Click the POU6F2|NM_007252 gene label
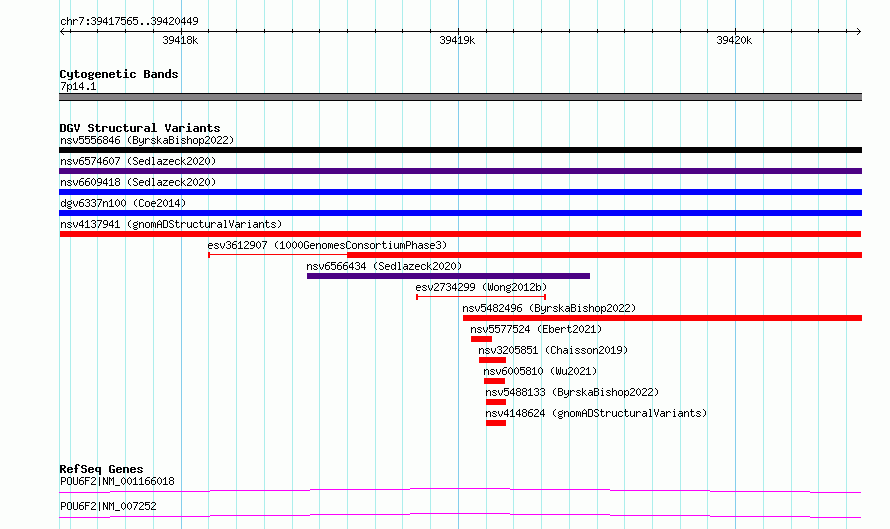Screen dimensions: 890x529 tap(108, 506)
